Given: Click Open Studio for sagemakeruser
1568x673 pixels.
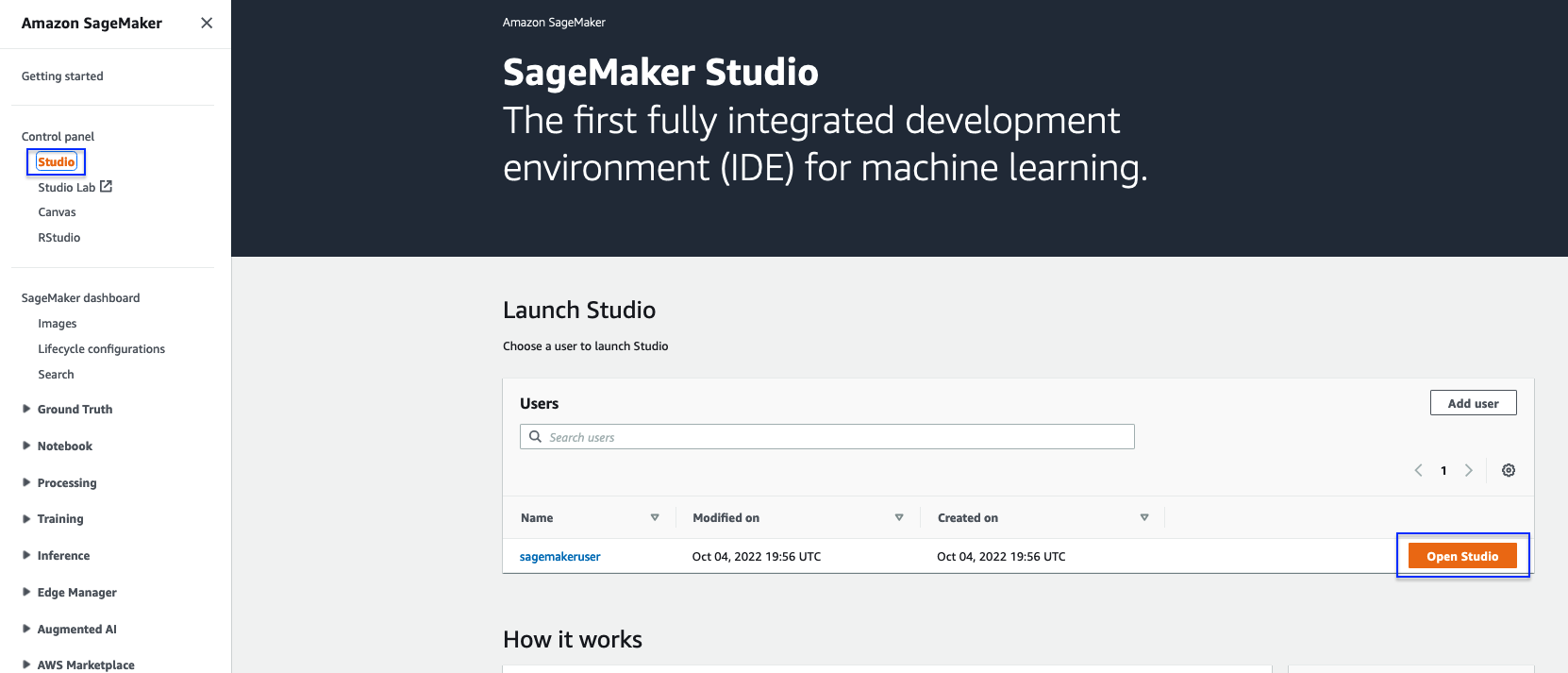Looking at the screenshot, I should click(x=1462, y=556).
